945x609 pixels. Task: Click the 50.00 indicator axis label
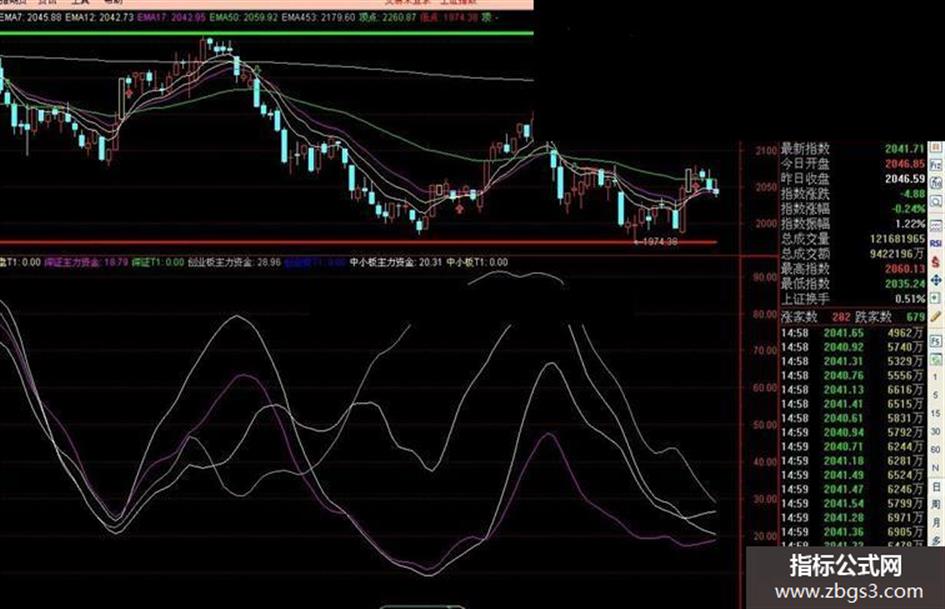765,424
